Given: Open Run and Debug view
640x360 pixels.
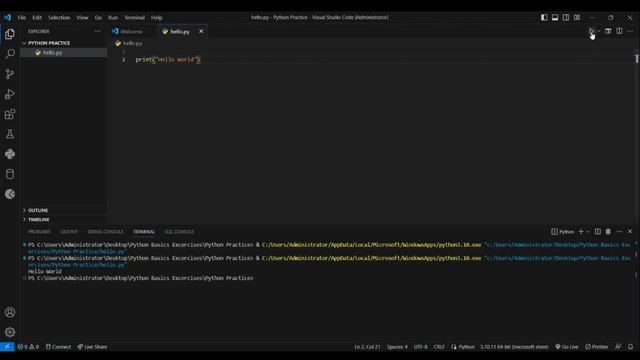Looking at the screenshot, I should 10,94.
